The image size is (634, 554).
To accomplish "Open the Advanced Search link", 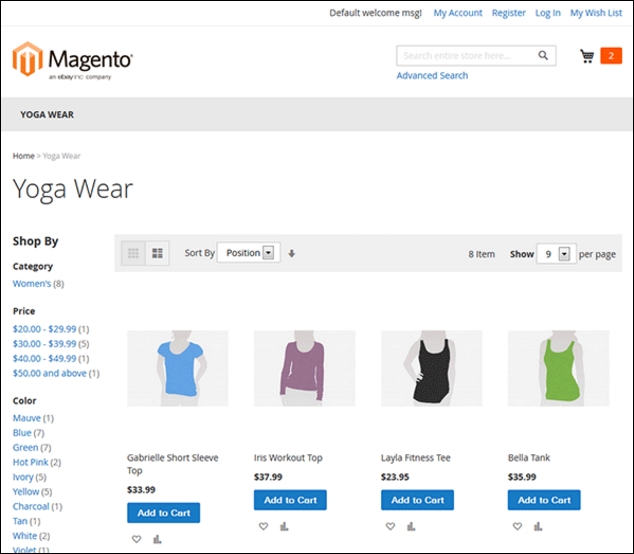I will coord(432,76).
